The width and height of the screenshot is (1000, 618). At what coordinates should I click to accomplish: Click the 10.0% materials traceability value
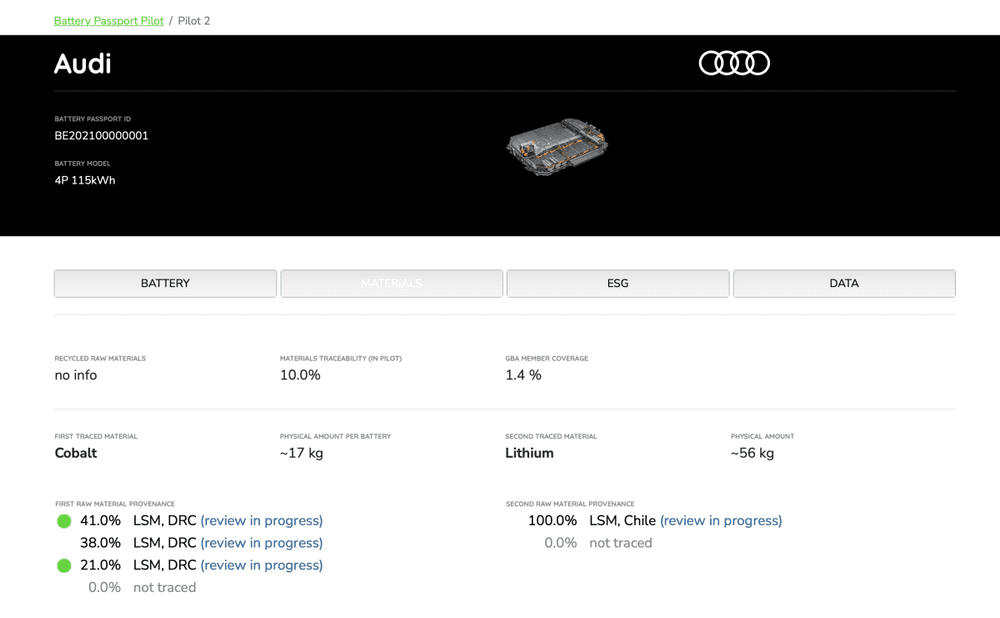(x=300, y=375)
